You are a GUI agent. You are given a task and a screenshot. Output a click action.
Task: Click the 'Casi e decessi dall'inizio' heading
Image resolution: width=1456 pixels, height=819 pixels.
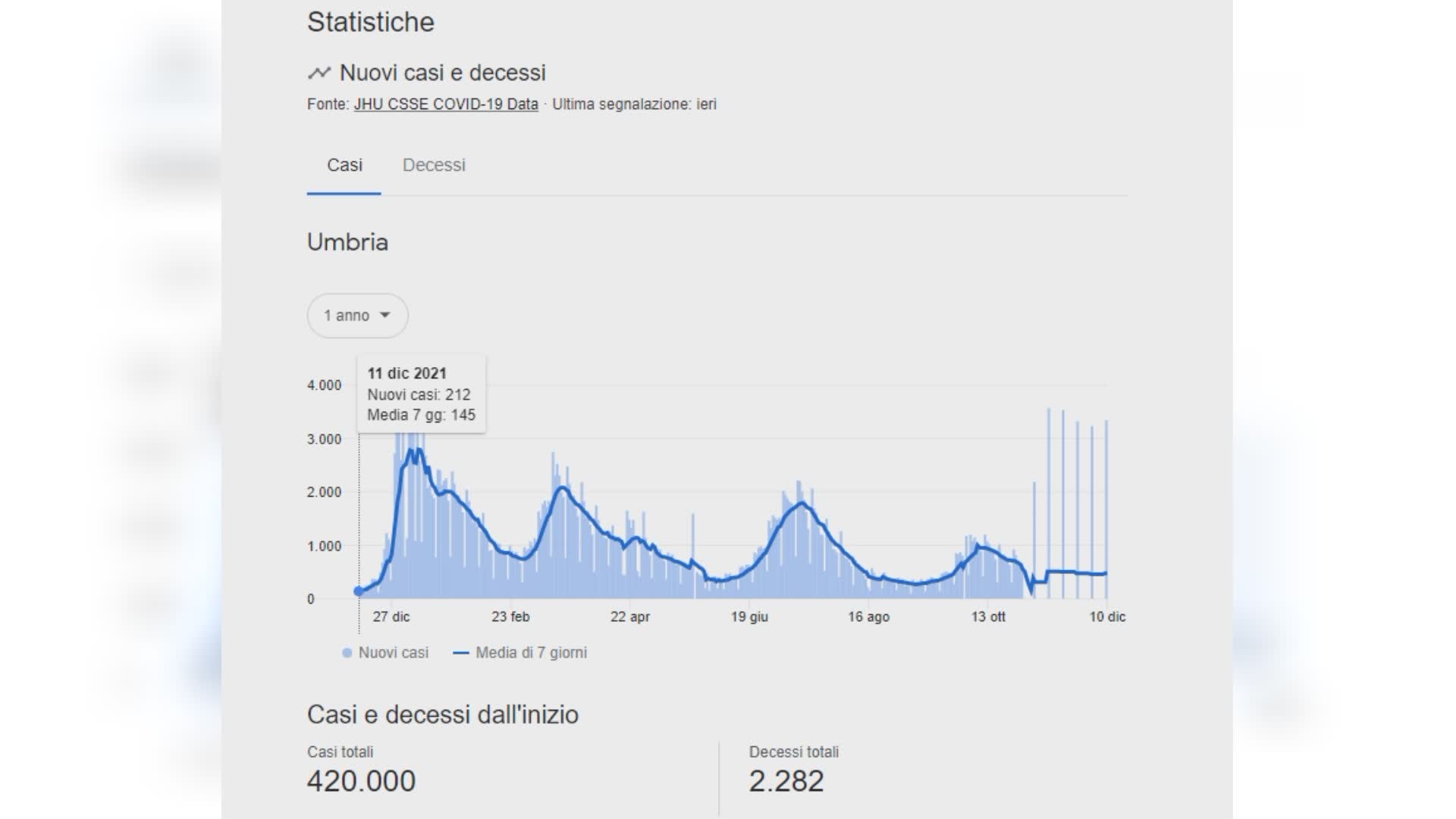pos(443,714)
